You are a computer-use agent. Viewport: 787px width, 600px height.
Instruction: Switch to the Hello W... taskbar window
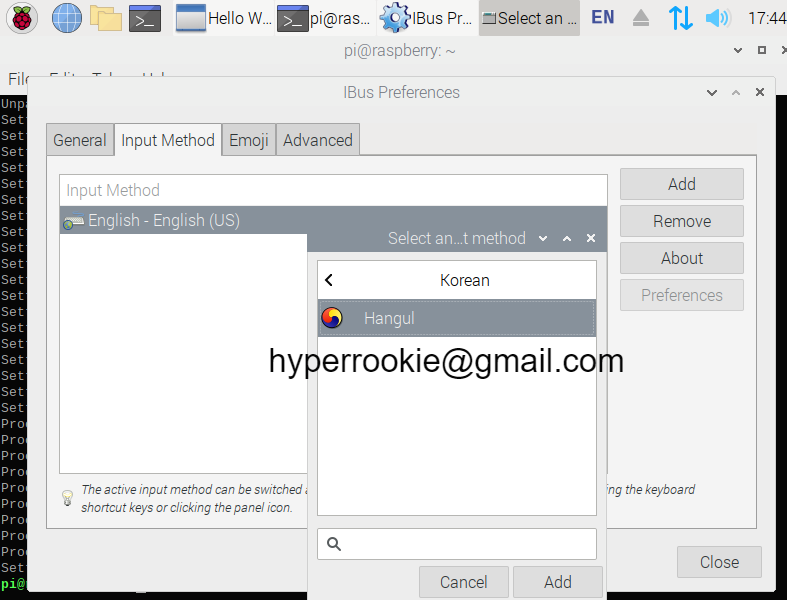(224, 18)
